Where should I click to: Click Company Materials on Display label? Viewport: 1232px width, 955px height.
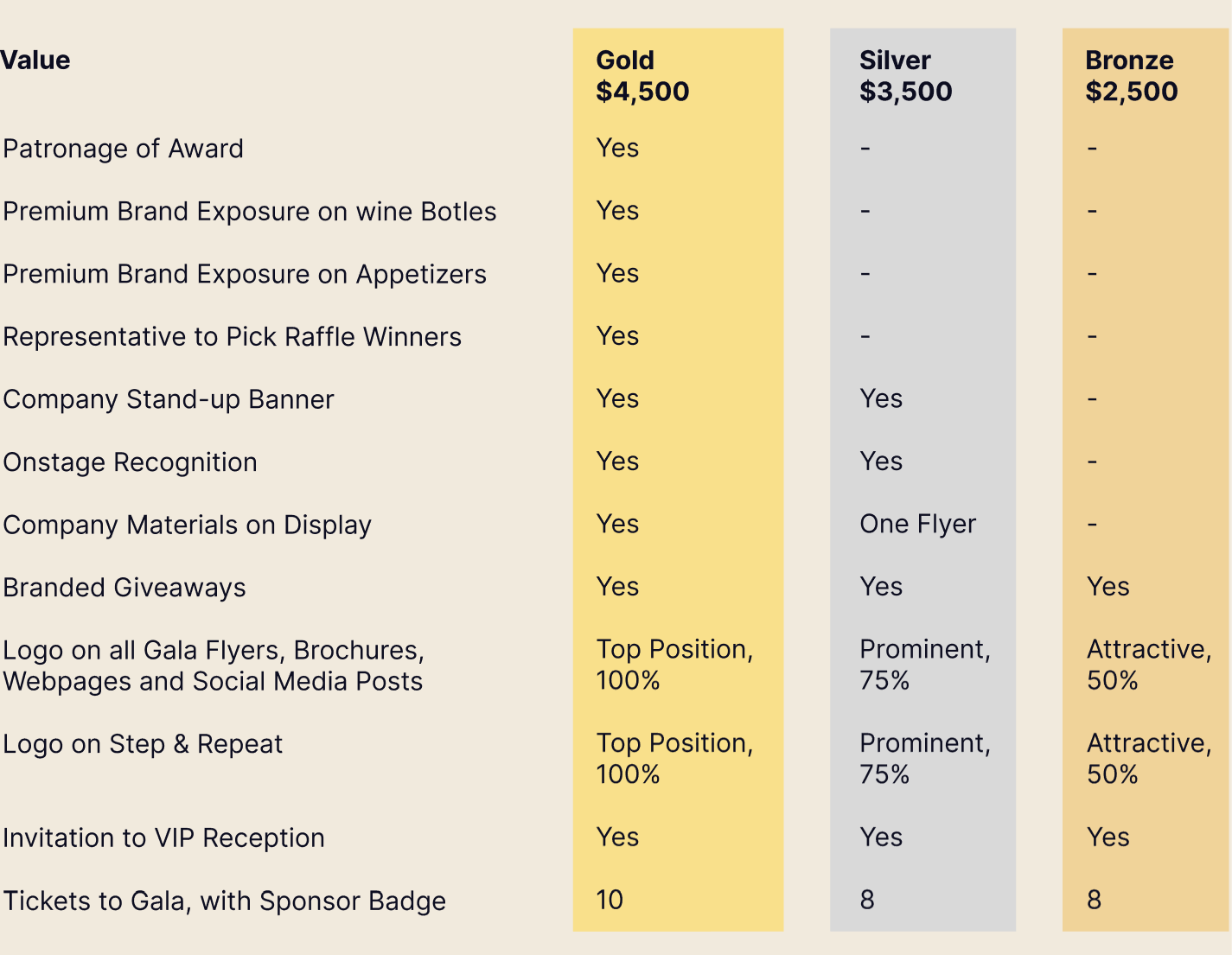click(x=188, y=525)
